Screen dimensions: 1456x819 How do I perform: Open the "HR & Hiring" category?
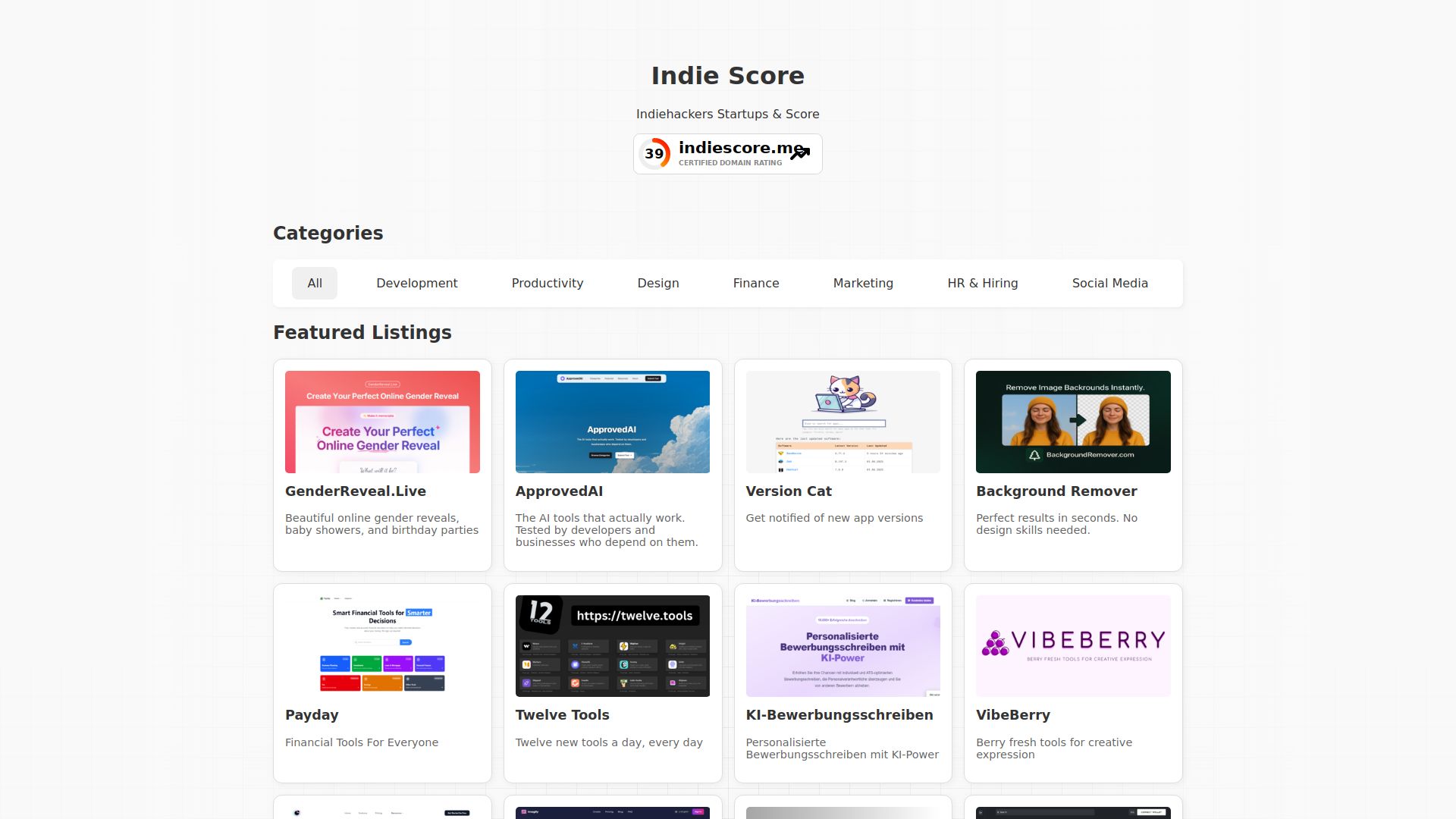(982, 283)
